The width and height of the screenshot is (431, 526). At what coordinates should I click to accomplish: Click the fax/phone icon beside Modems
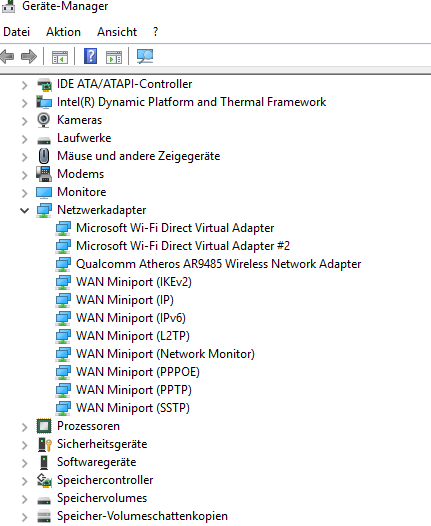[44, 174]
